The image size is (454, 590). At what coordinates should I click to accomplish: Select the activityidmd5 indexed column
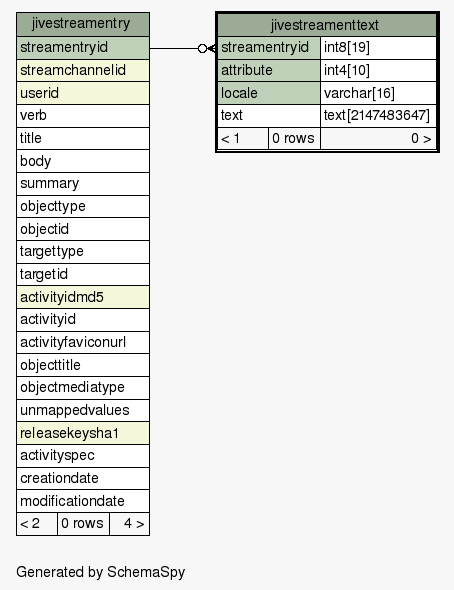(x=83, y=297)
